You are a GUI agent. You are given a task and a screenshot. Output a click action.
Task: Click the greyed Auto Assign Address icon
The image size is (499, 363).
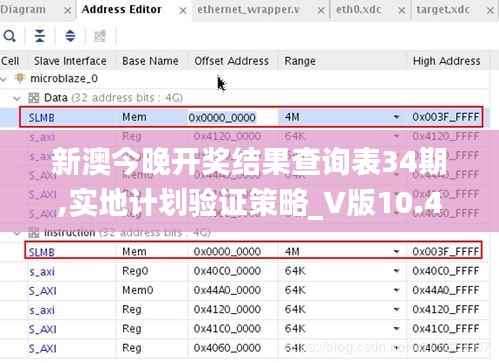tap(100, 36)
